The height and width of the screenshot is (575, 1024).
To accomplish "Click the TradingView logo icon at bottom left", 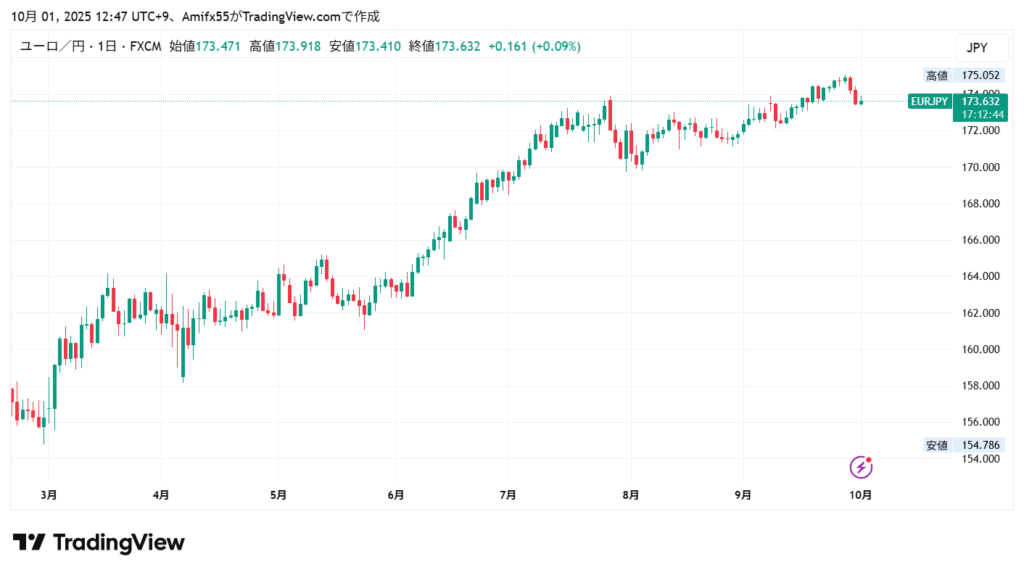I will tap(29, 543).
